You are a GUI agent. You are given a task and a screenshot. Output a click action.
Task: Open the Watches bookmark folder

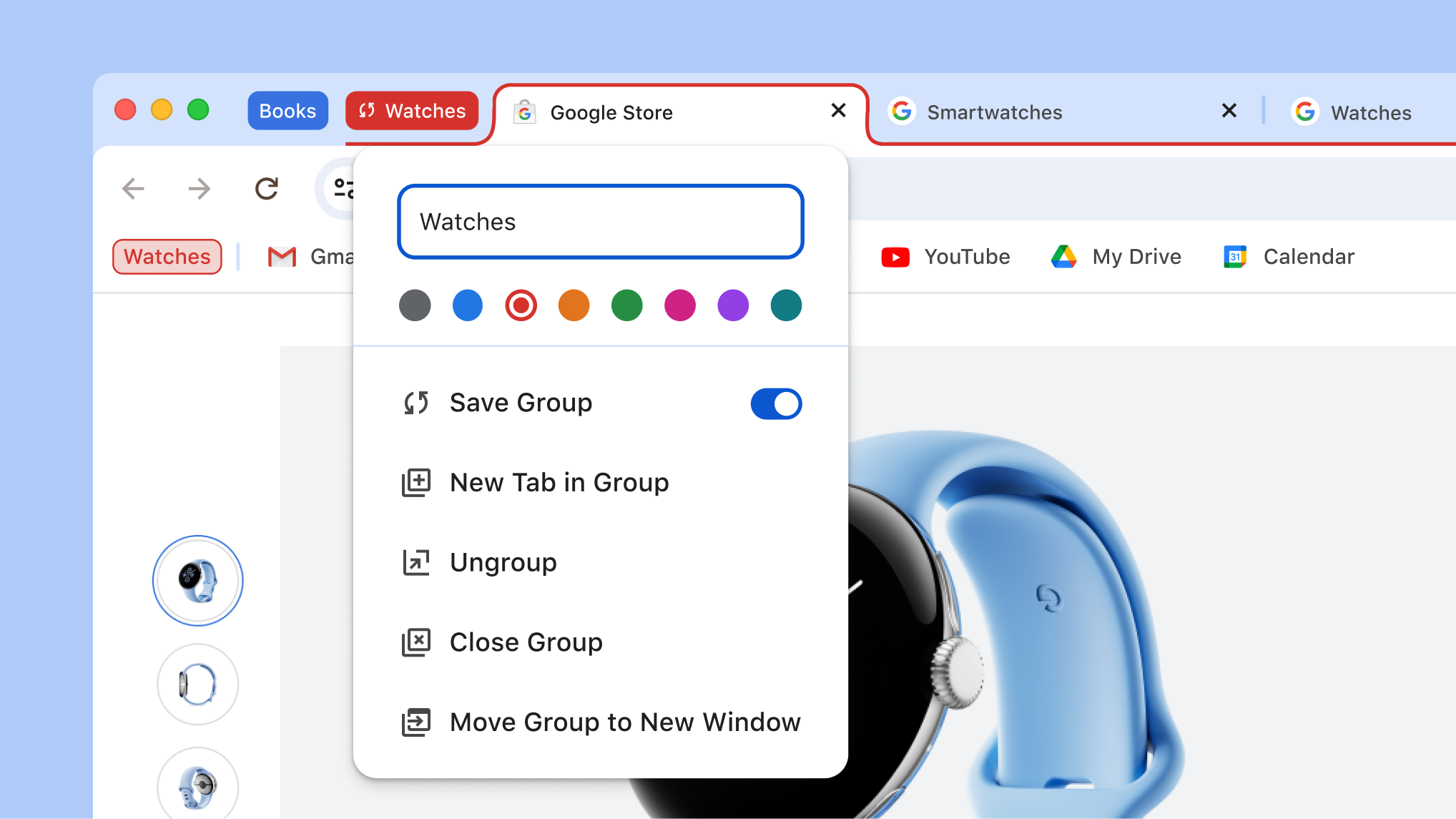(167, 257)
